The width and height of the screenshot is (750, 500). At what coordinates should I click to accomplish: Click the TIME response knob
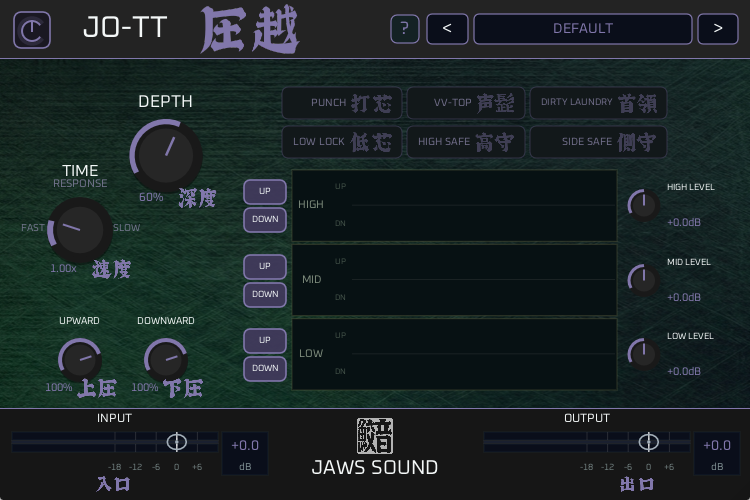click(80, 231)
